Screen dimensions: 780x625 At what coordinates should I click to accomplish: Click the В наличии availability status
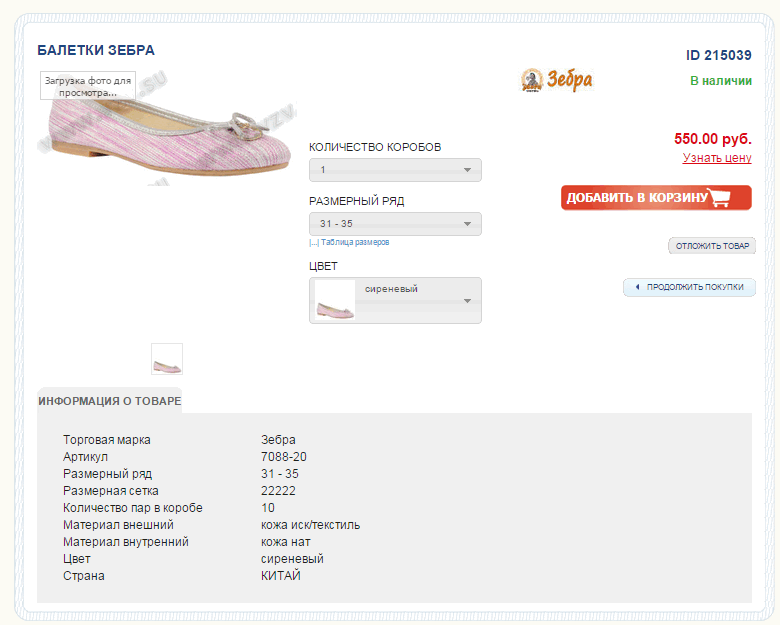point(720,80)
